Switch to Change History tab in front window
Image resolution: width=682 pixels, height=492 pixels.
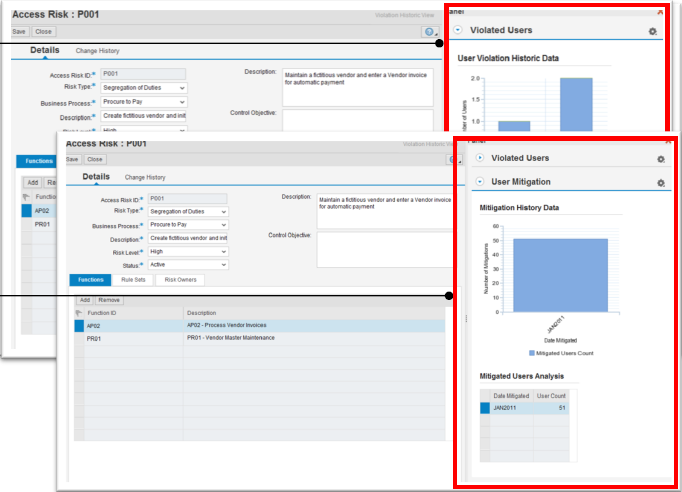pyautogui.click(x=145, y=177)
